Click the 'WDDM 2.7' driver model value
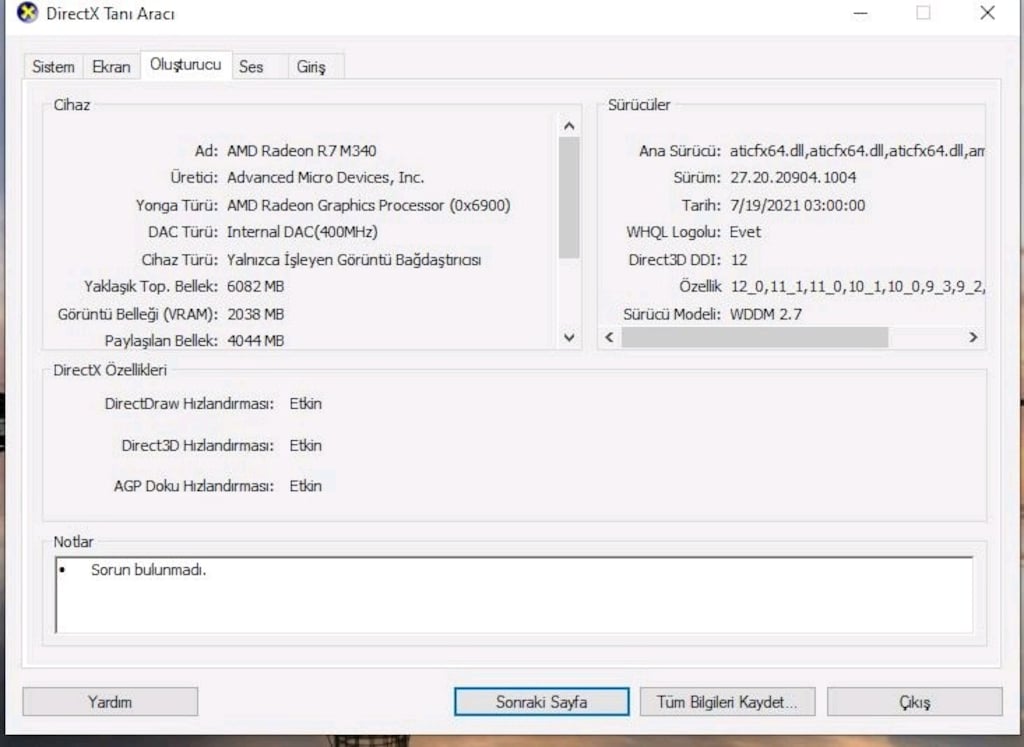The height and width of the screenshot is (747, 1024). click(x=765, y=314)
